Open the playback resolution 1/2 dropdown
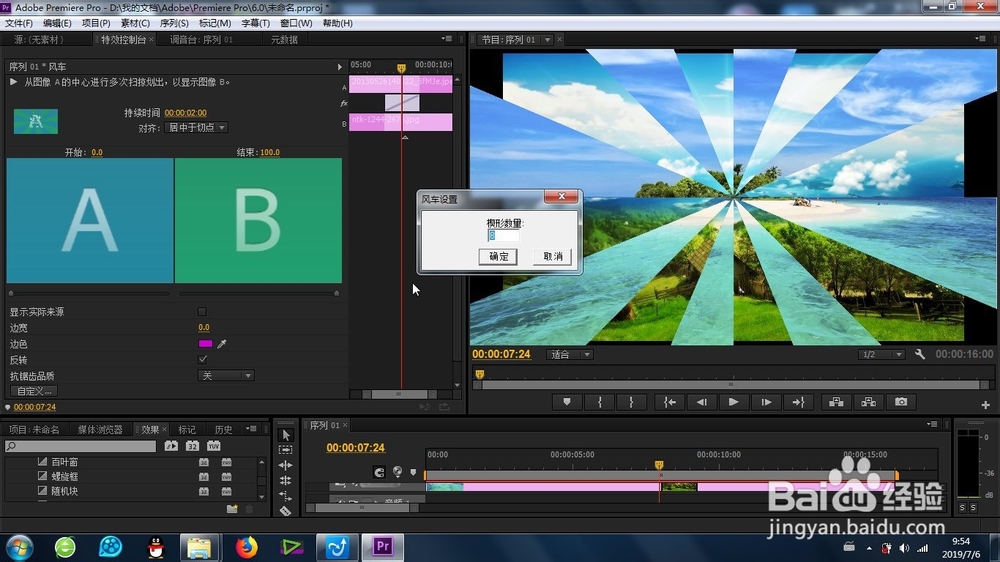 click(881, 355)
